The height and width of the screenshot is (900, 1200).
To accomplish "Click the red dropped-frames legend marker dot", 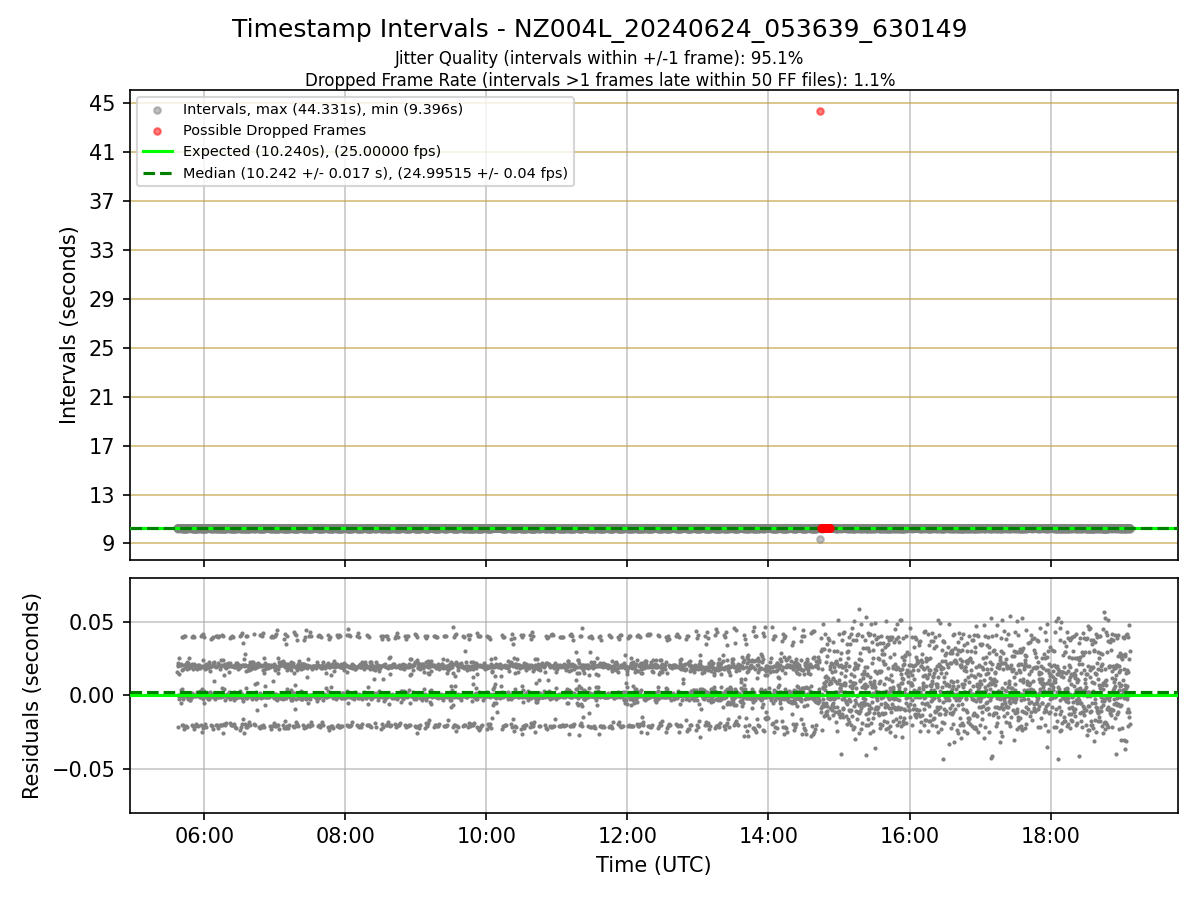I will [x=157, y=131].
